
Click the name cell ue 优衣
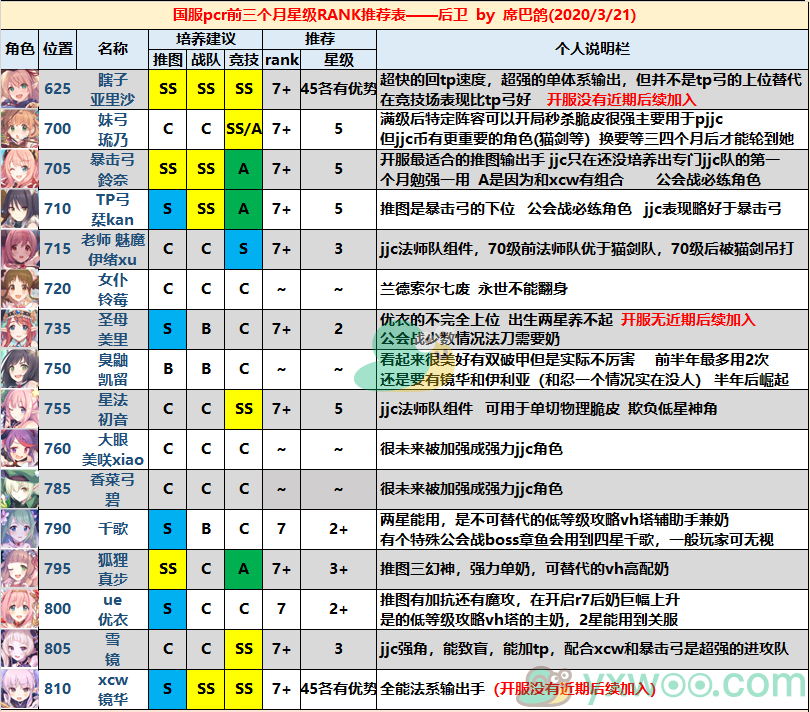pyautogui.click(x=113, y=609)
